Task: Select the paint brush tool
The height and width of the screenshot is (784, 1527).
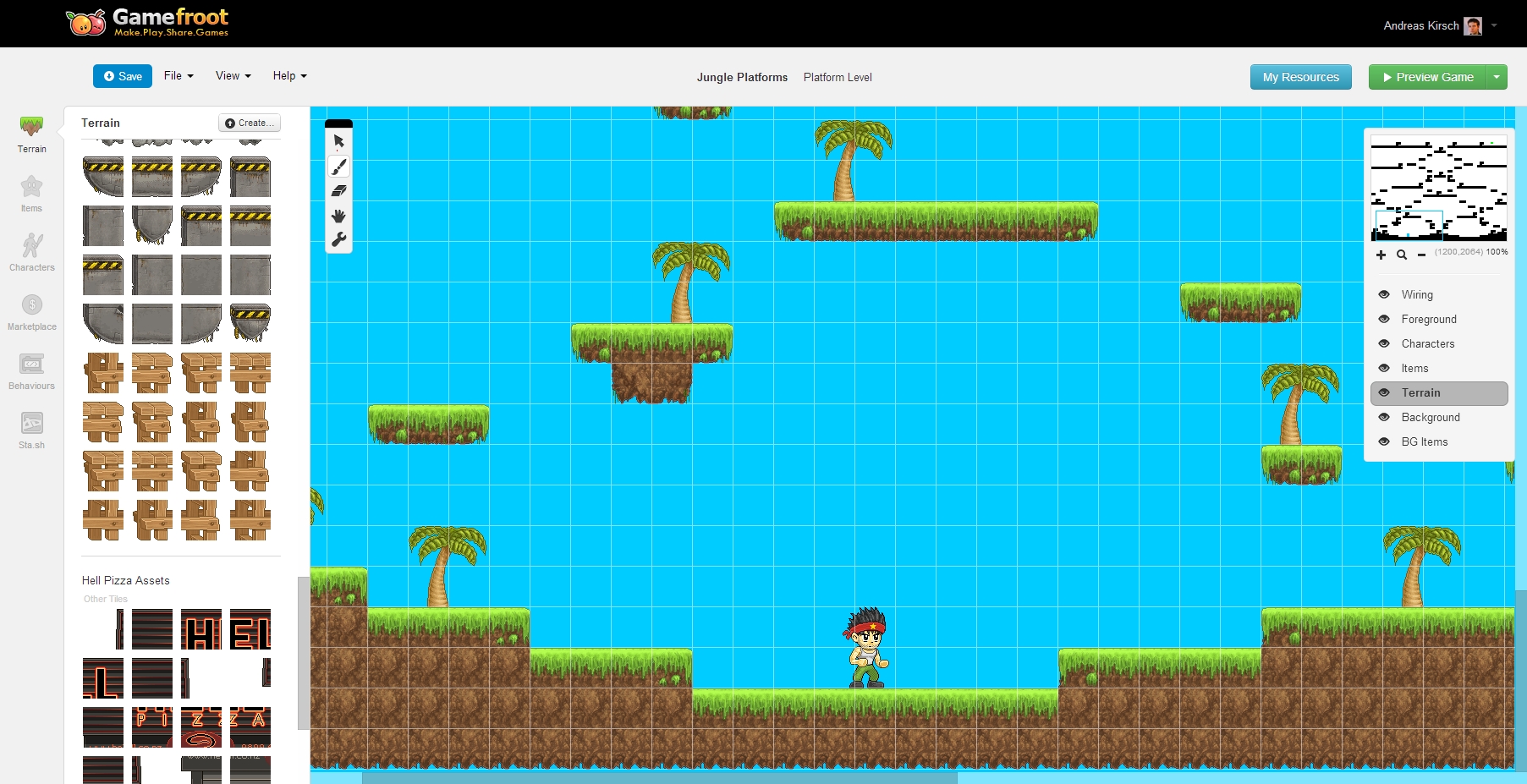Action: (338, 167)
